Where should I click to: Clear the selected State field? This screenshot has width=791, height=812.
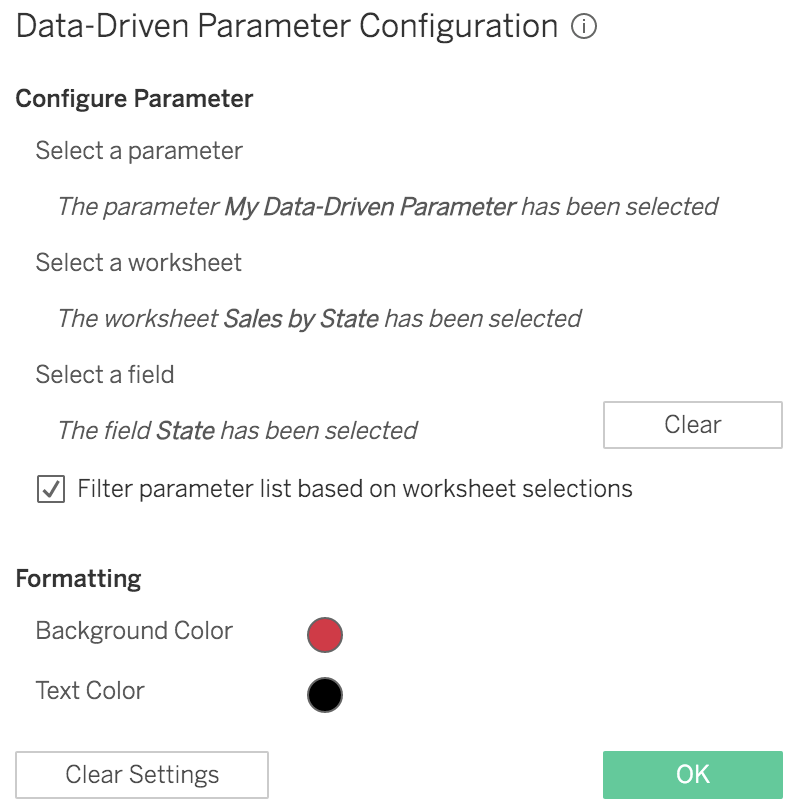click(x=693, y=425)
